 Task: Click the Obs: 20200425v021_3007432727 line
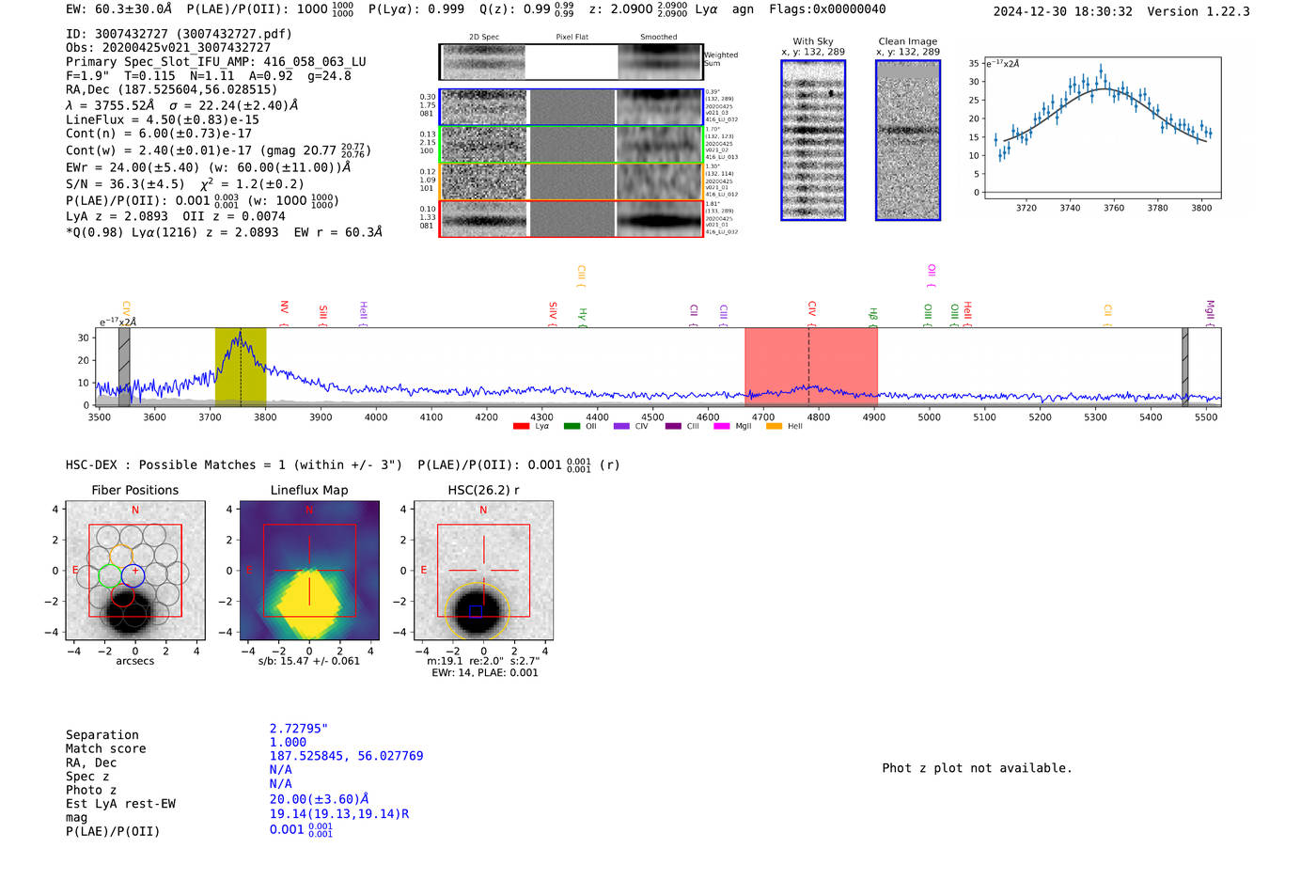coord(168,48)
